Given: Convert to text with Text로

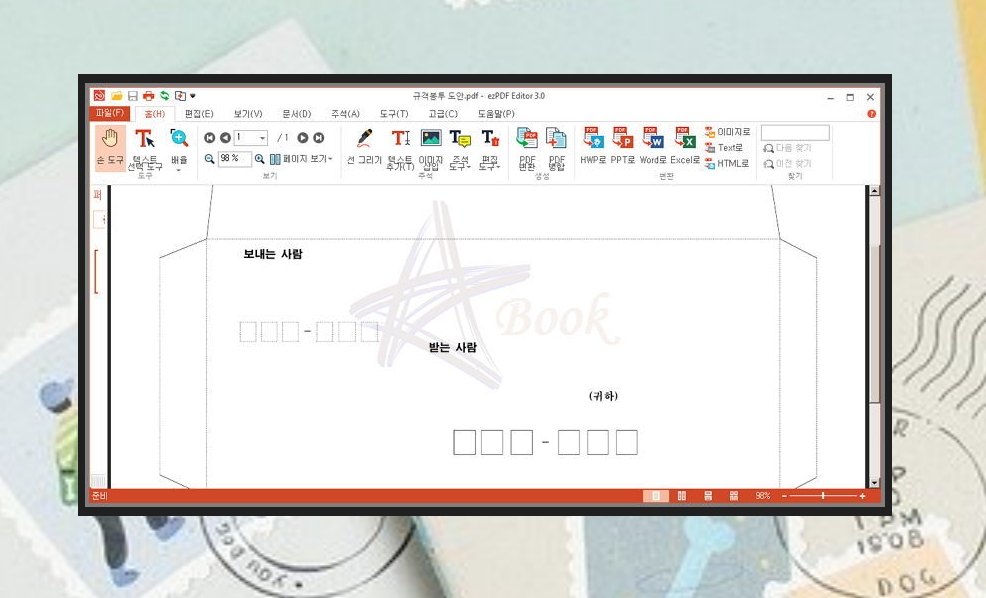Looking at the screenshot, I should click(724, 148).
